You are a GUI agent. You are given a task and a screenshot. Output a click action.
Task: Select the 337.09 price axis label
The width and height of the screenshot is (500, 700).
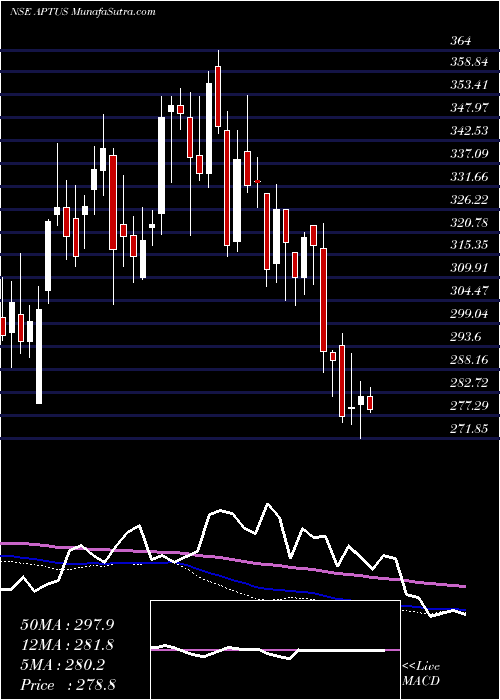[x=468, y=154]
